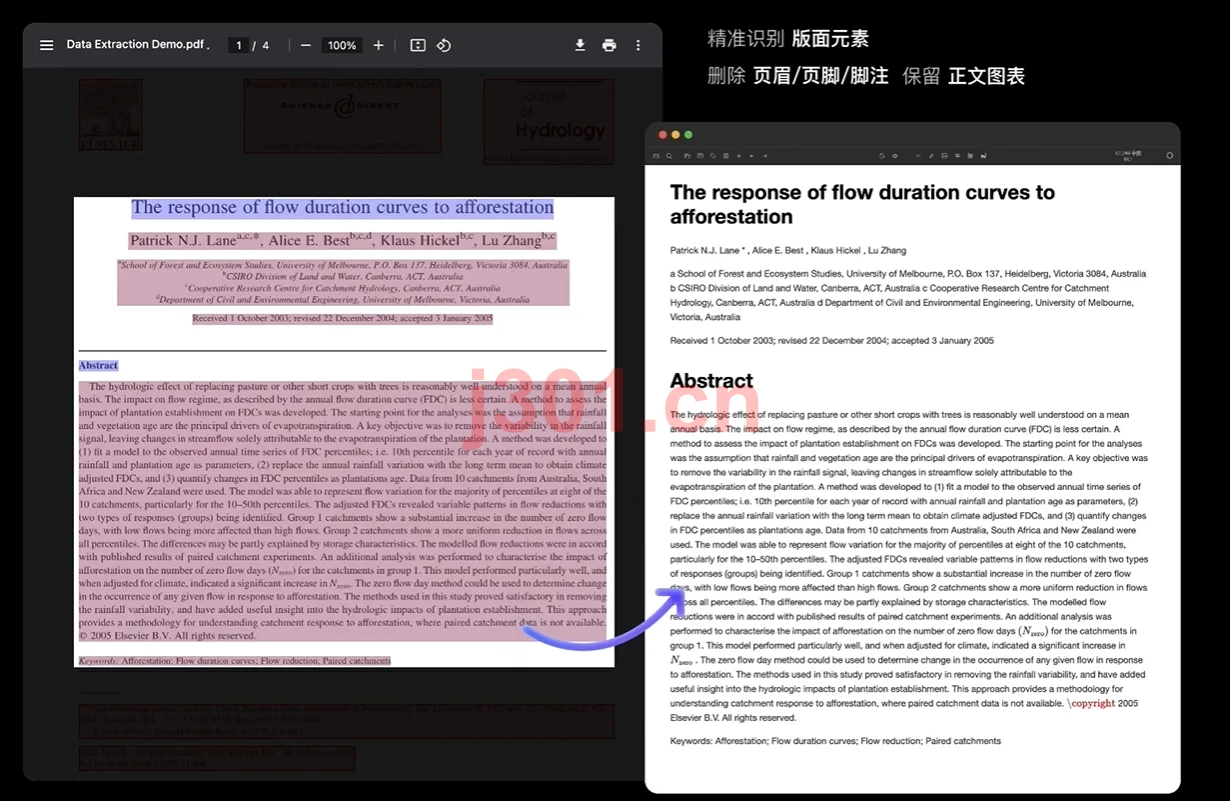Click the blue highlighted Abstract heading in the PDF
This screenshot has width=1230, height=801.
tap(98, 366)
